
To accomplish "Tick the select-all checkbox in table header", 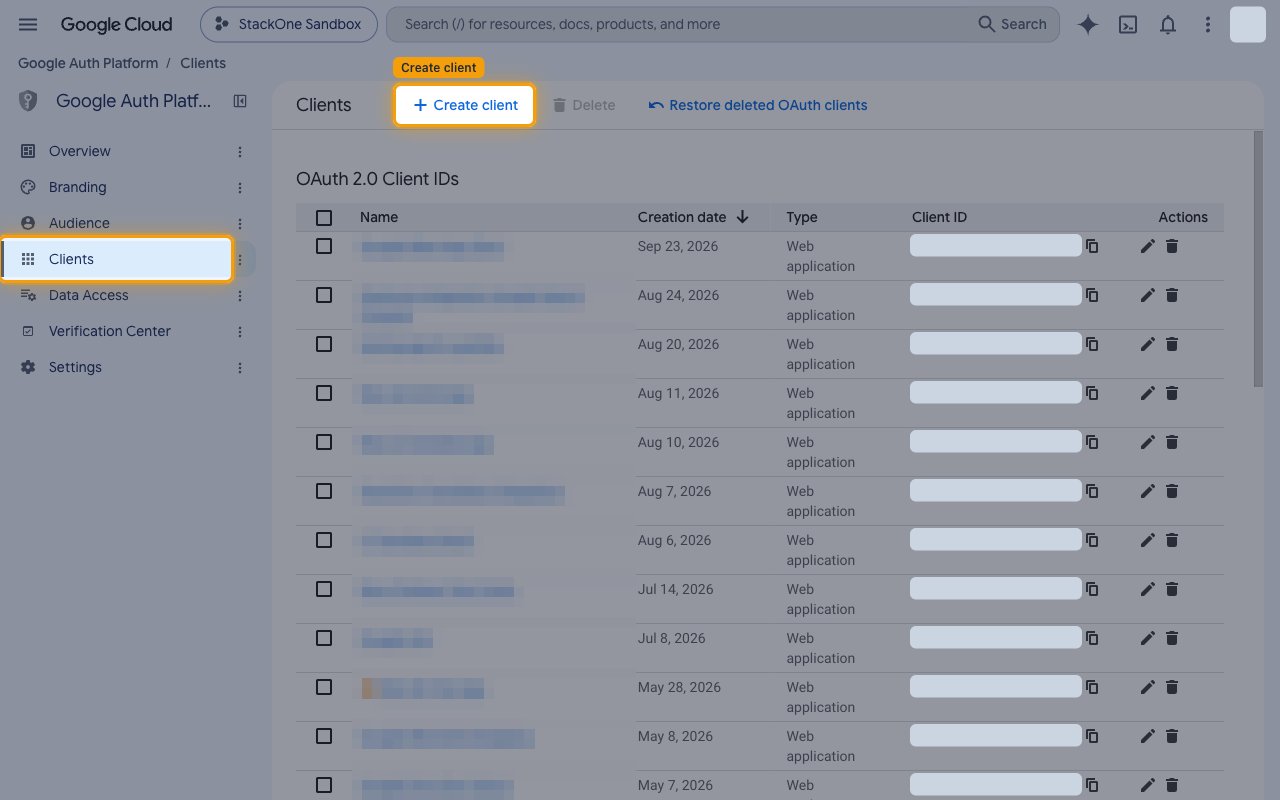I will click(x=324, y=217).
